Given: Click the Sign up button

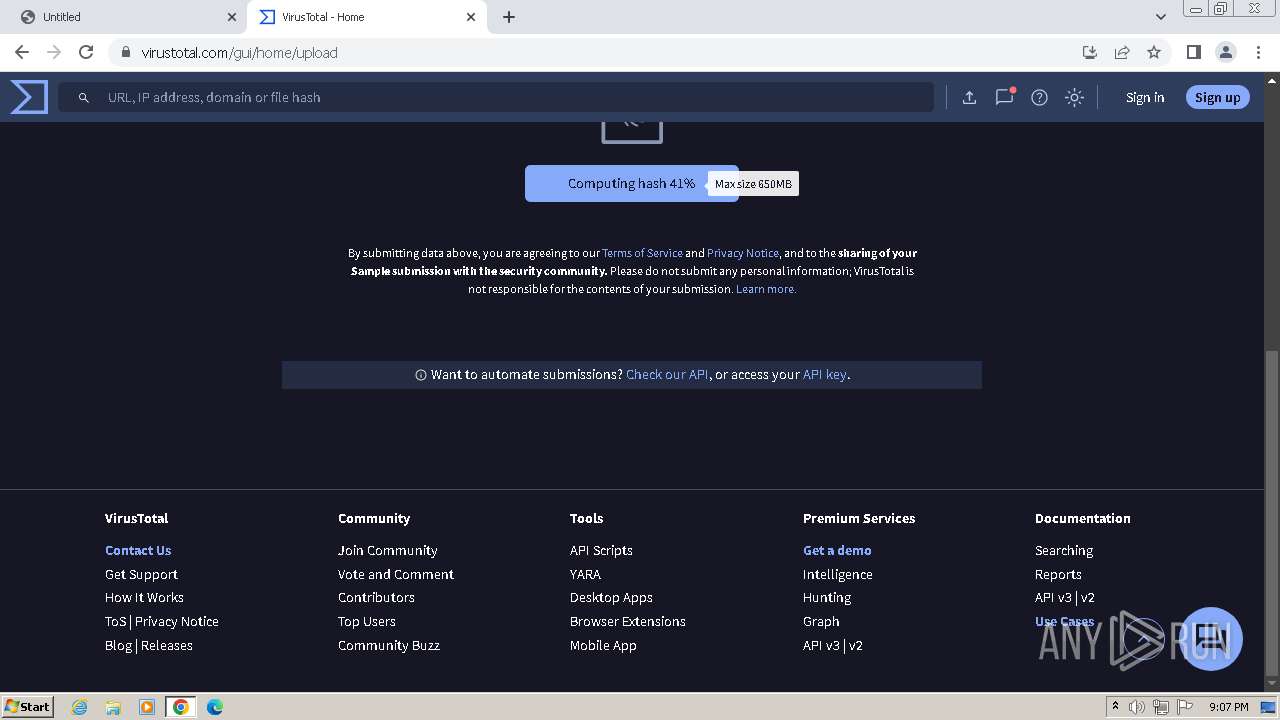Looking at the screenshot, I should (x=1217, y=97).
